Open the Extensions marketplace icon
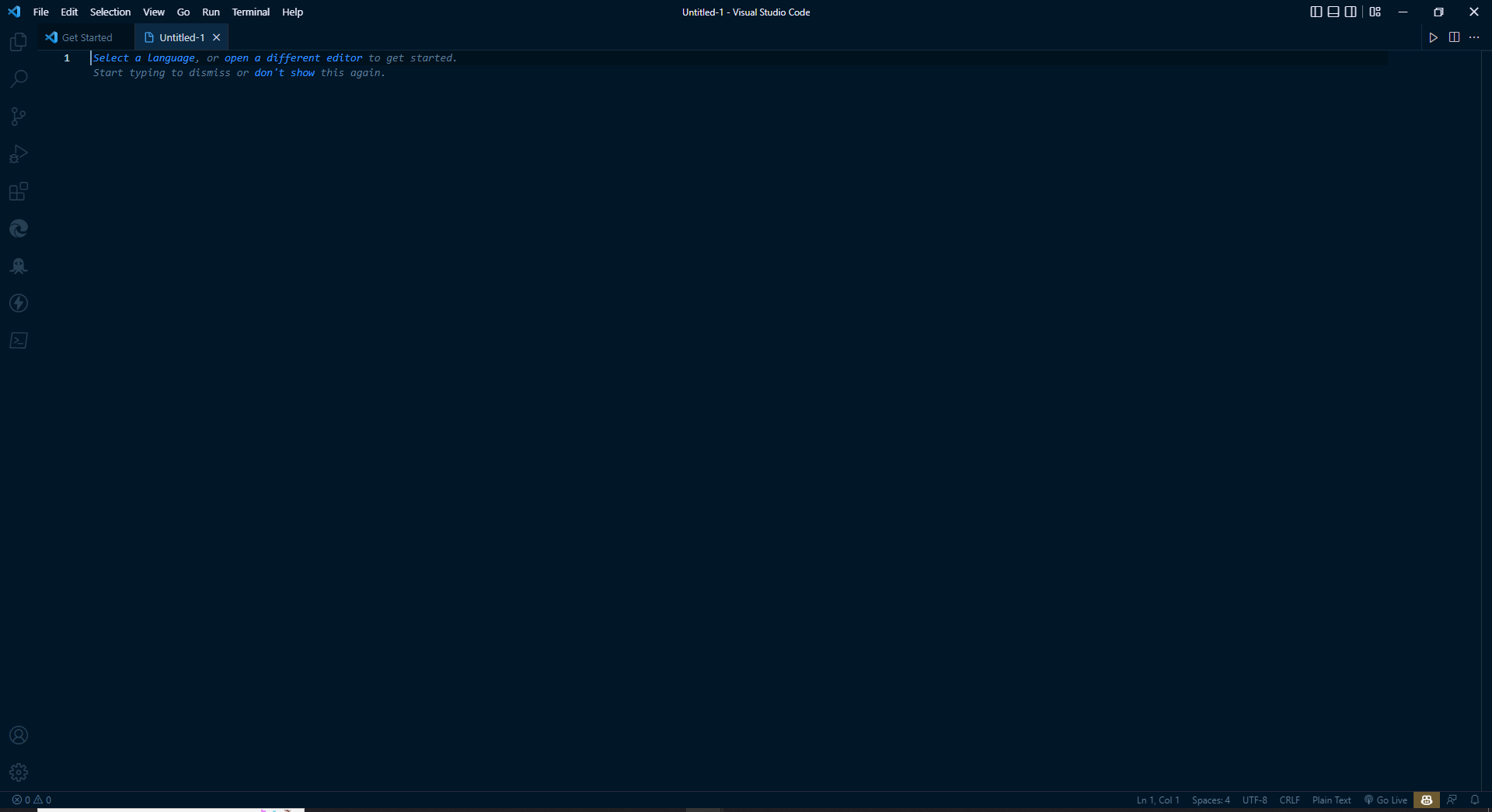The width and height of the screenshot is (1492, 812). click(18, 191)
